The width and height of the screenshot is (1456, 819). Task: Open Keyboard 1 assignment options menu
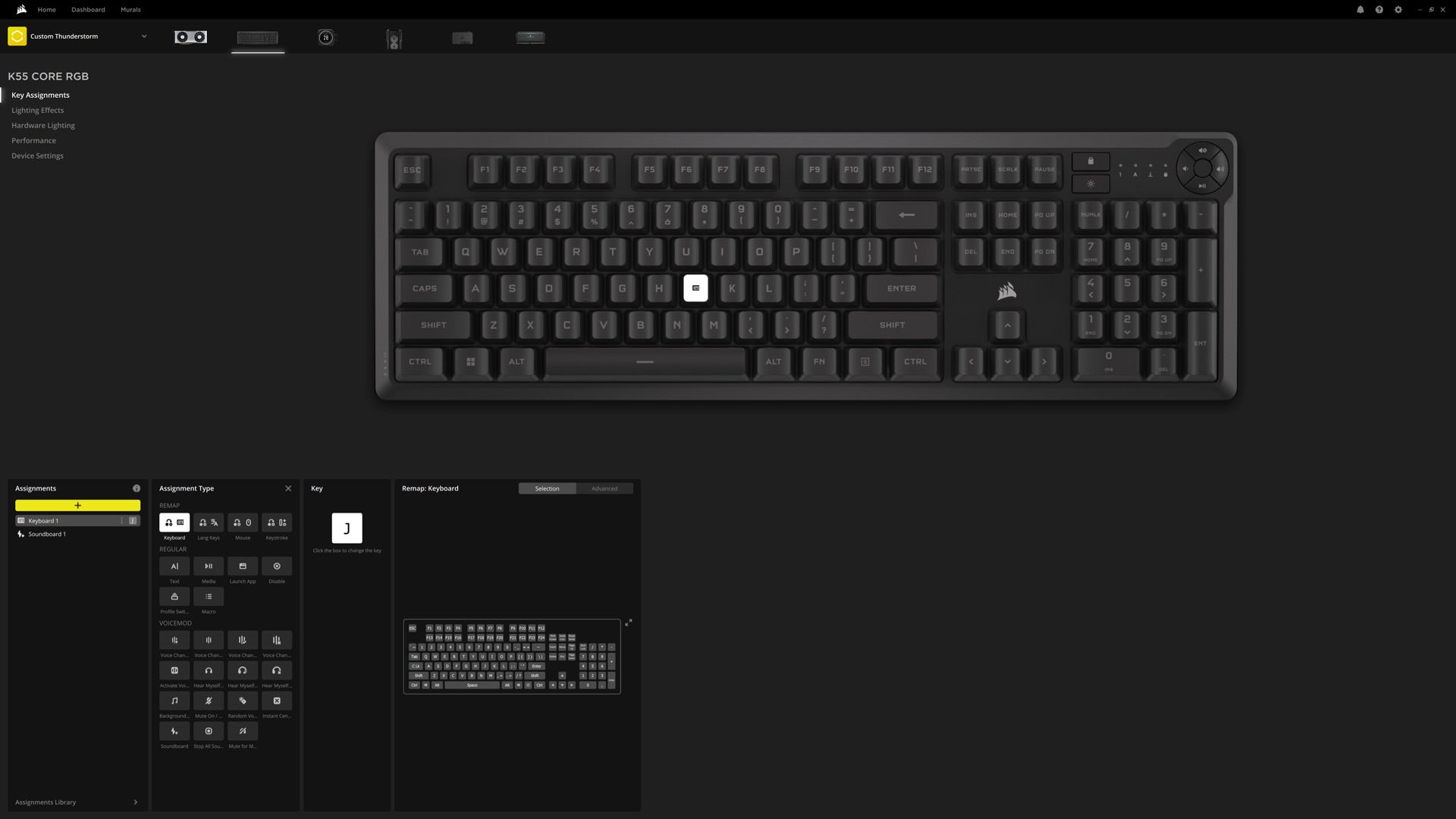(x=121, y=521)
